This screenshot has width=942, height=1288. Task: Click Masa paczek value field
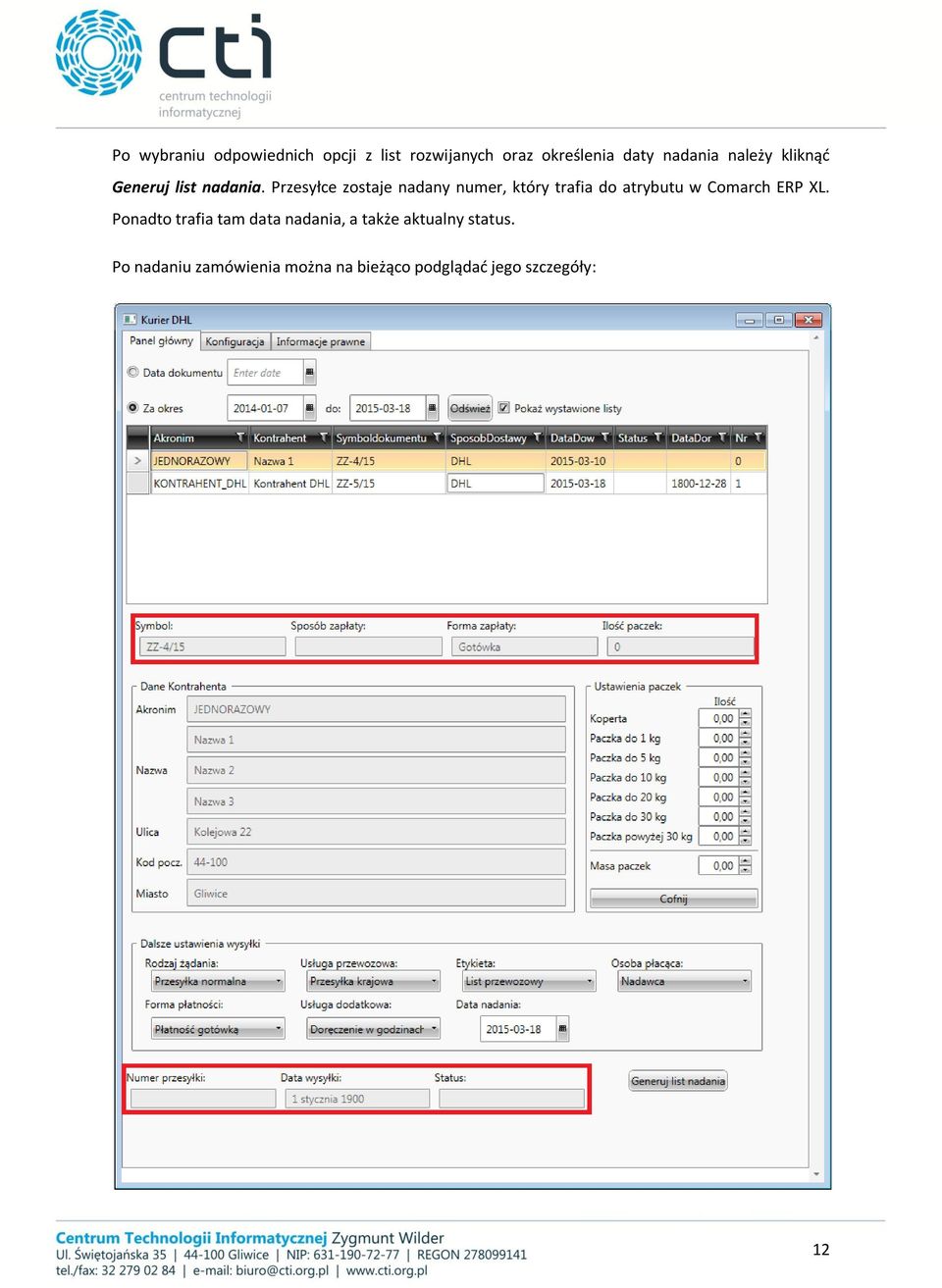[x=719, y=866]
